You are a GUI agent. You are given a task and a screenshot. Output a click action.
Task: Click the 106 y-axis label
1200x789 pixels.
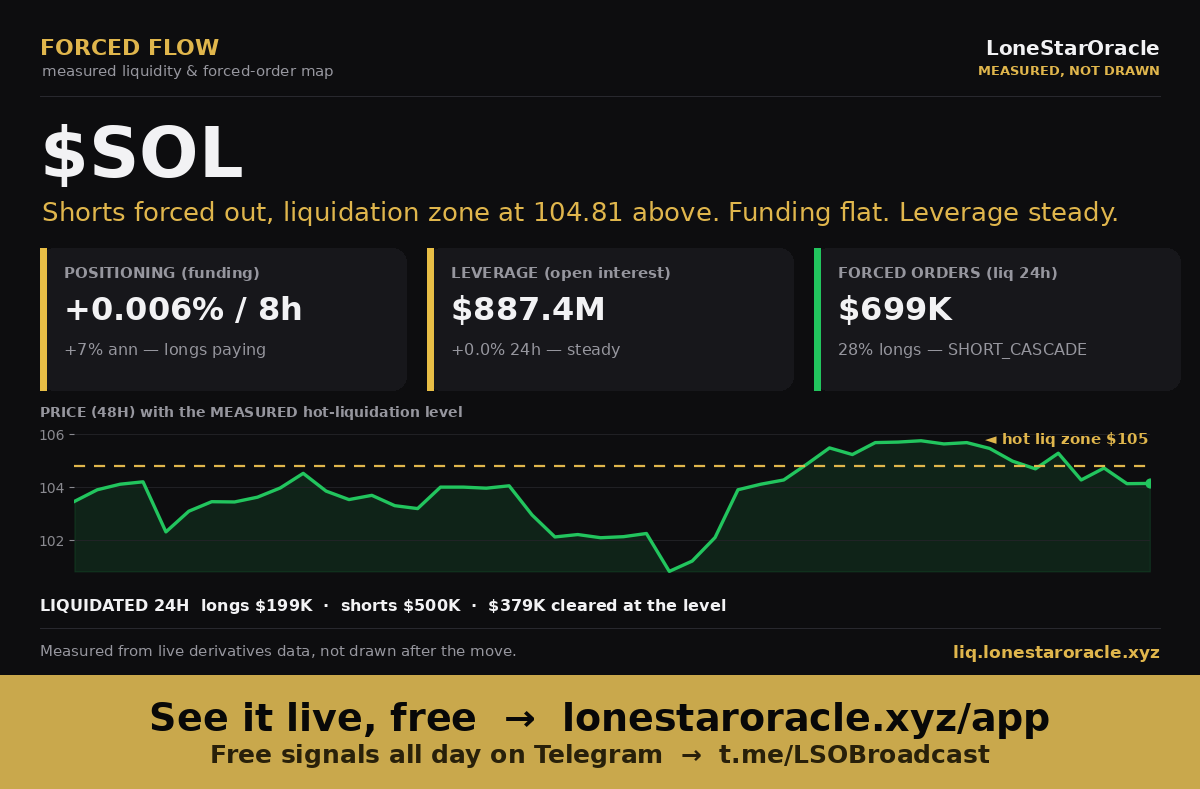click(52, 435)
